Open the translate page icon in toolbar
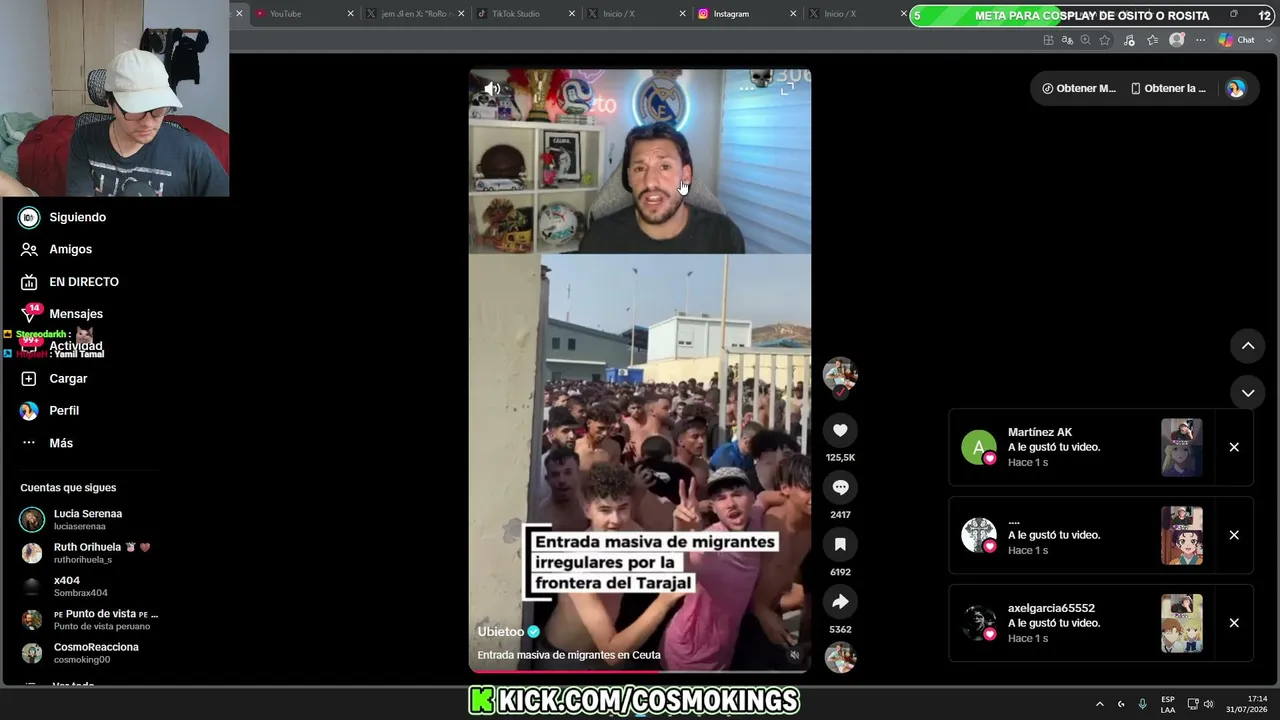The image size is (1280, 720). (1067, 40)
